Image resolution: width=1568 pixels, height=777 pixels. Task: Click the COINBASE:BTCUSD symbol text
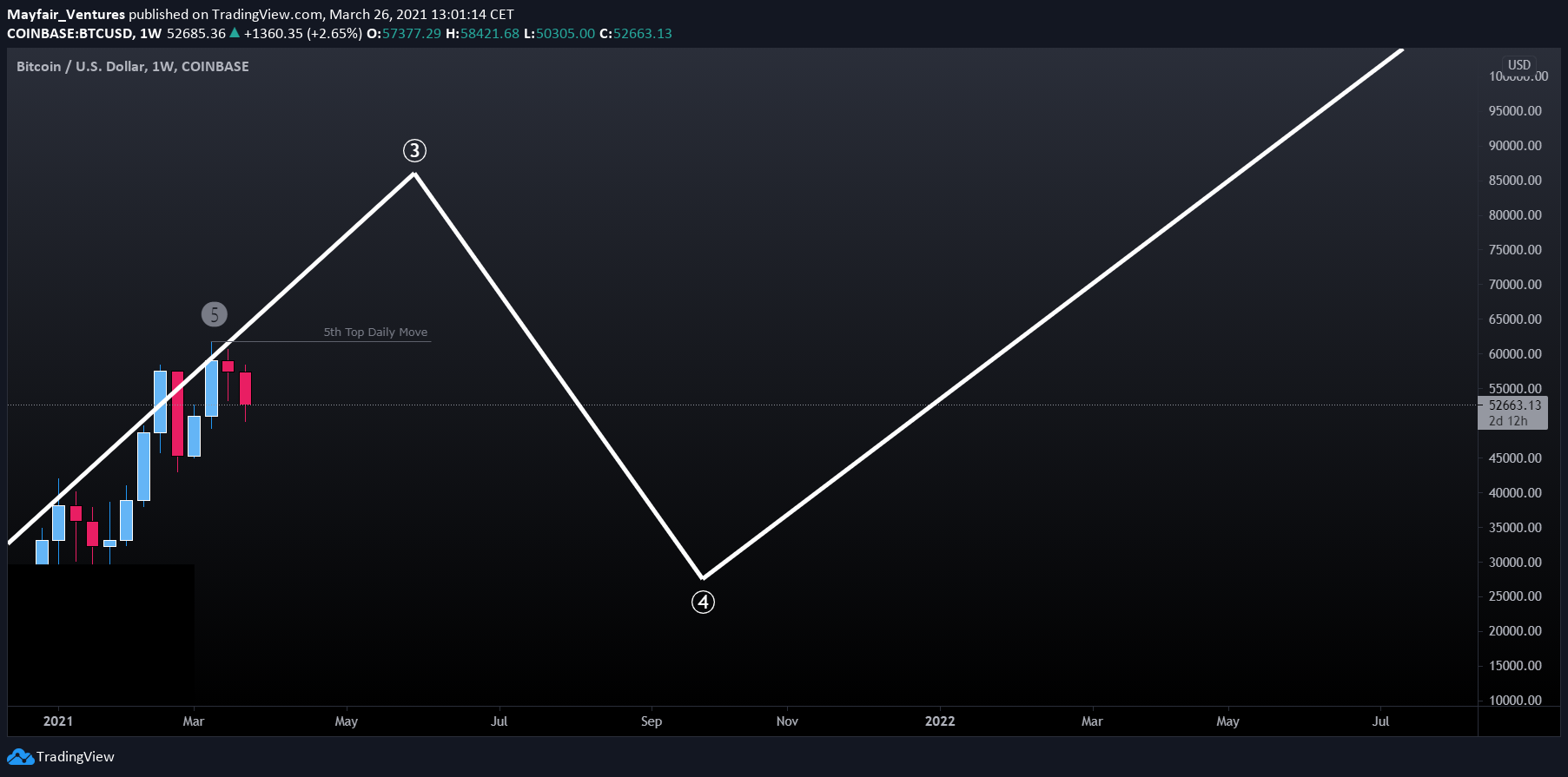[x=70, y=34]
